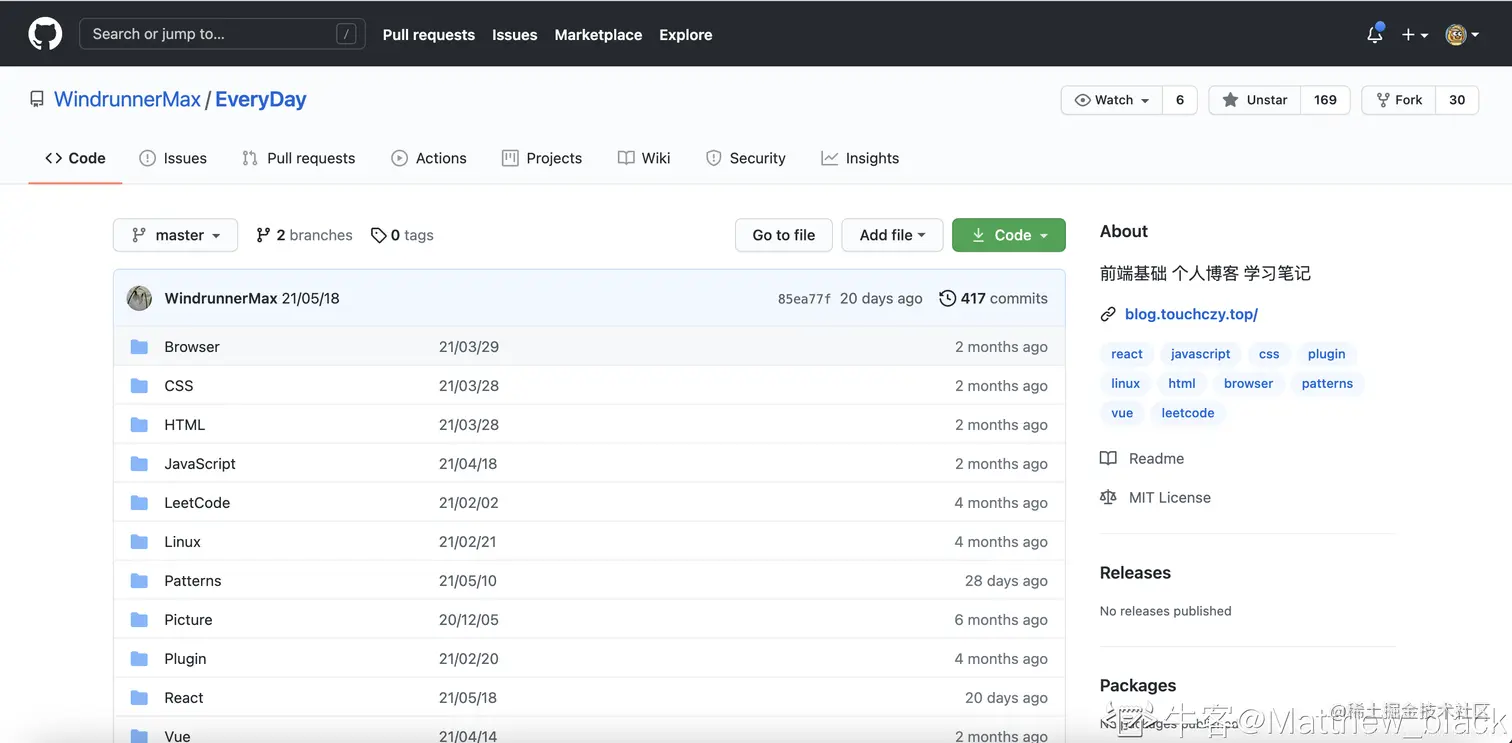Open the plus create-new menu
Image resolution: width=1512 pixels, height=743 pixels.
tap(1414, 34)
